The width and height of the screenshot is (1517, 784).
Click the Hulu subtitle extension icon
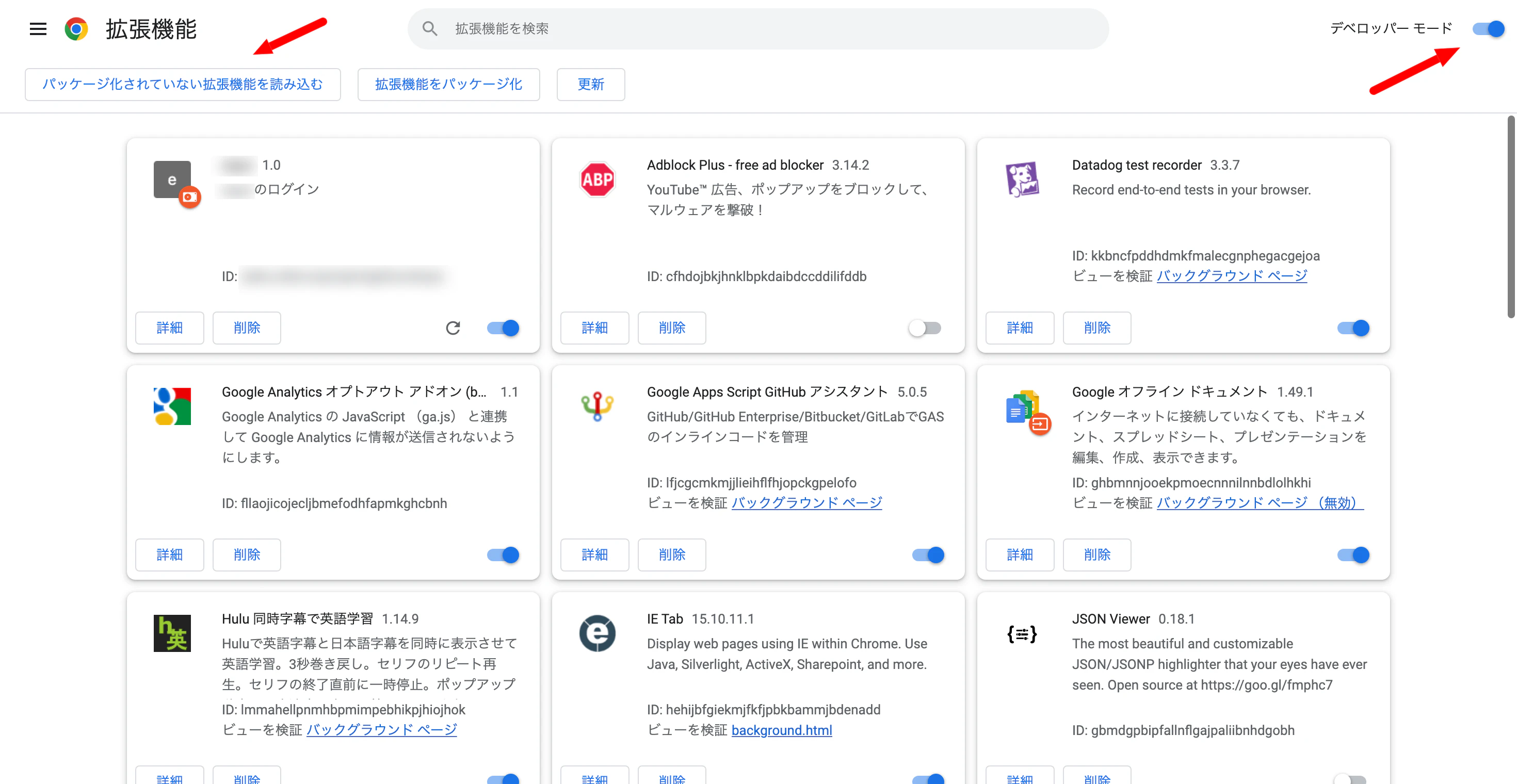[x=172, y=633]
